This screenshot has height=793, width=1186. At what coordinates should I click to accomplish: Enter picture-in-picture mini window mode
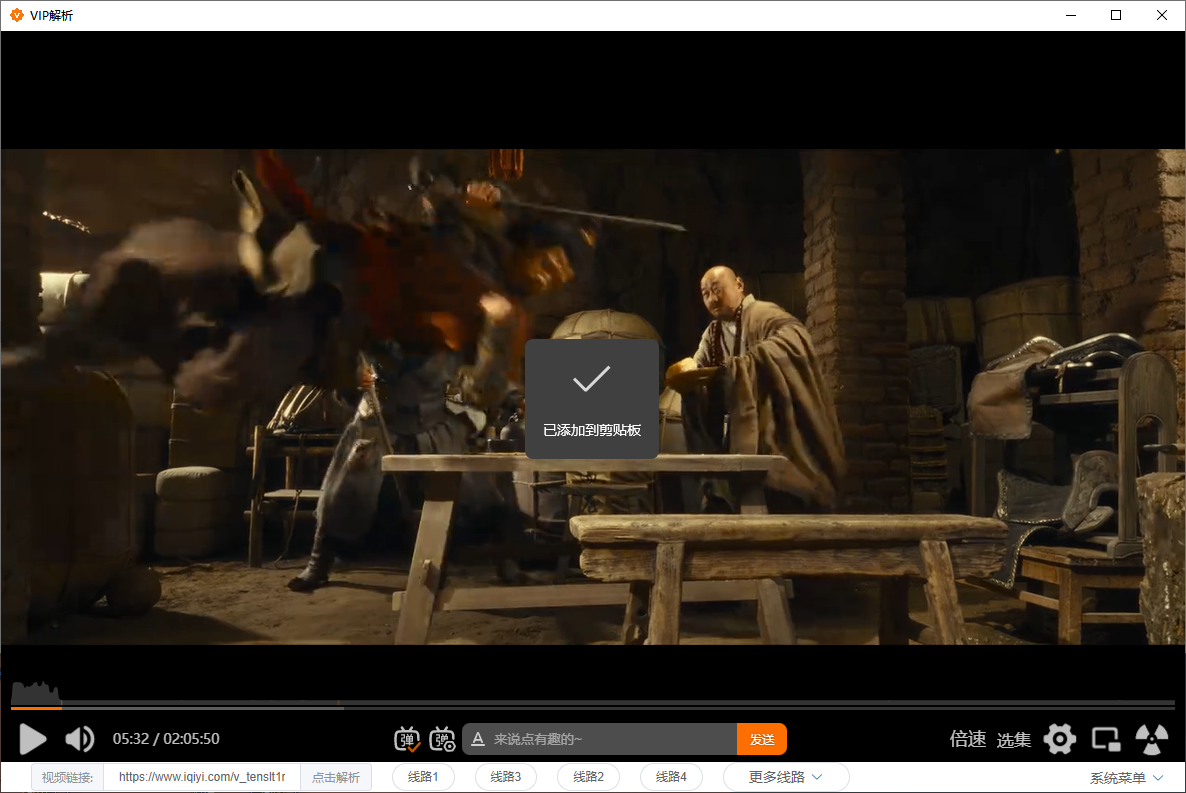1106,739
